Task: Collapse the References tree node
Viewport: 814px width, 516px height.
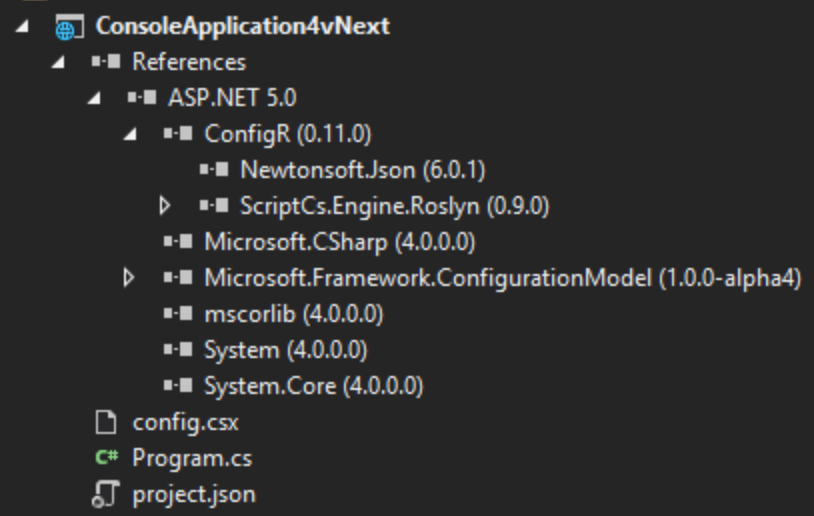Action: [x=58, y=62]
